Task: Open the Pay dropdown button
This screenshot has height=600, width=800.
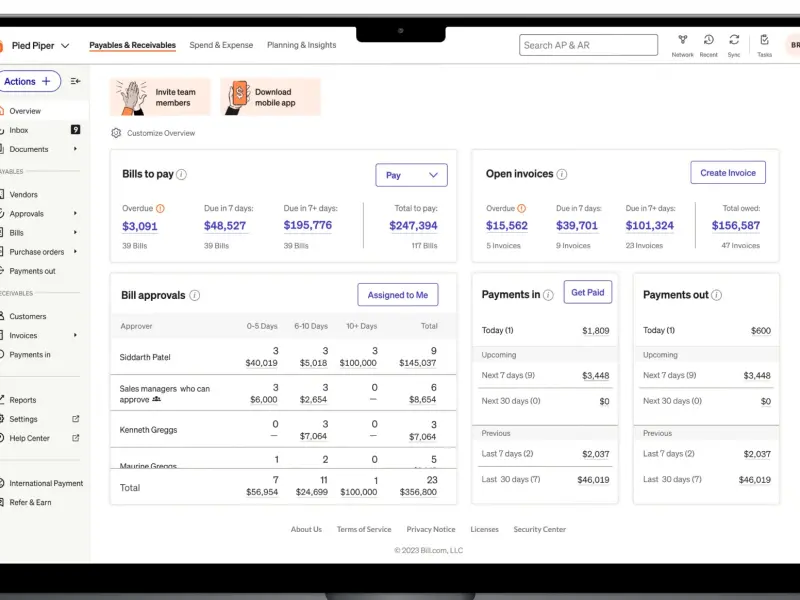Action: 411,175
